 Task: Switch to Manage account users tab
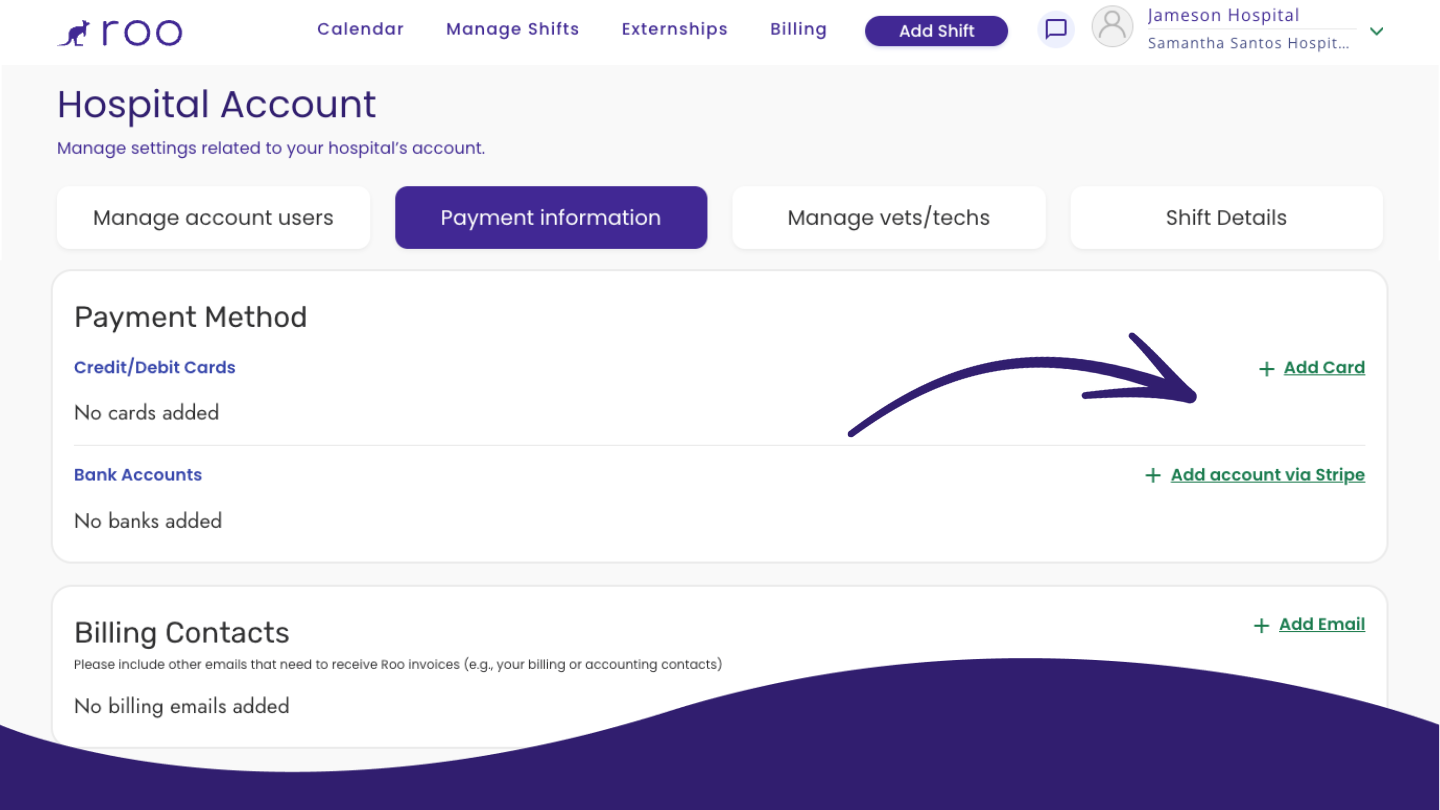[x=213, y=218]
